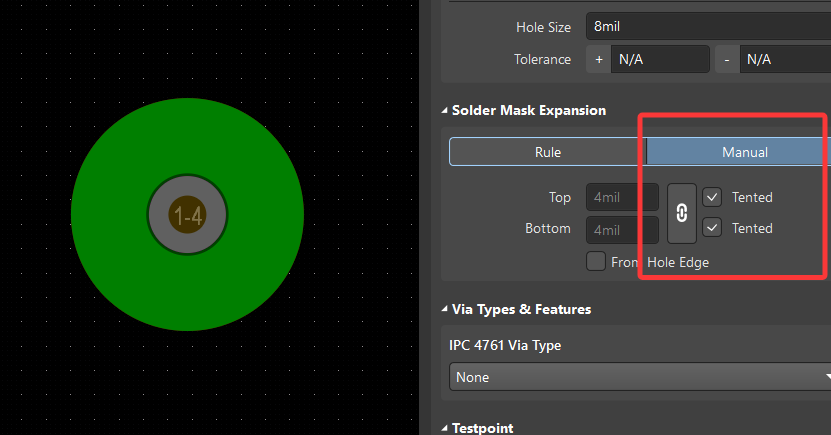The height and width of the screenshot is (435, 831).
Task: Enable the From Hole Edge checkbox
Action: (596, 261)
